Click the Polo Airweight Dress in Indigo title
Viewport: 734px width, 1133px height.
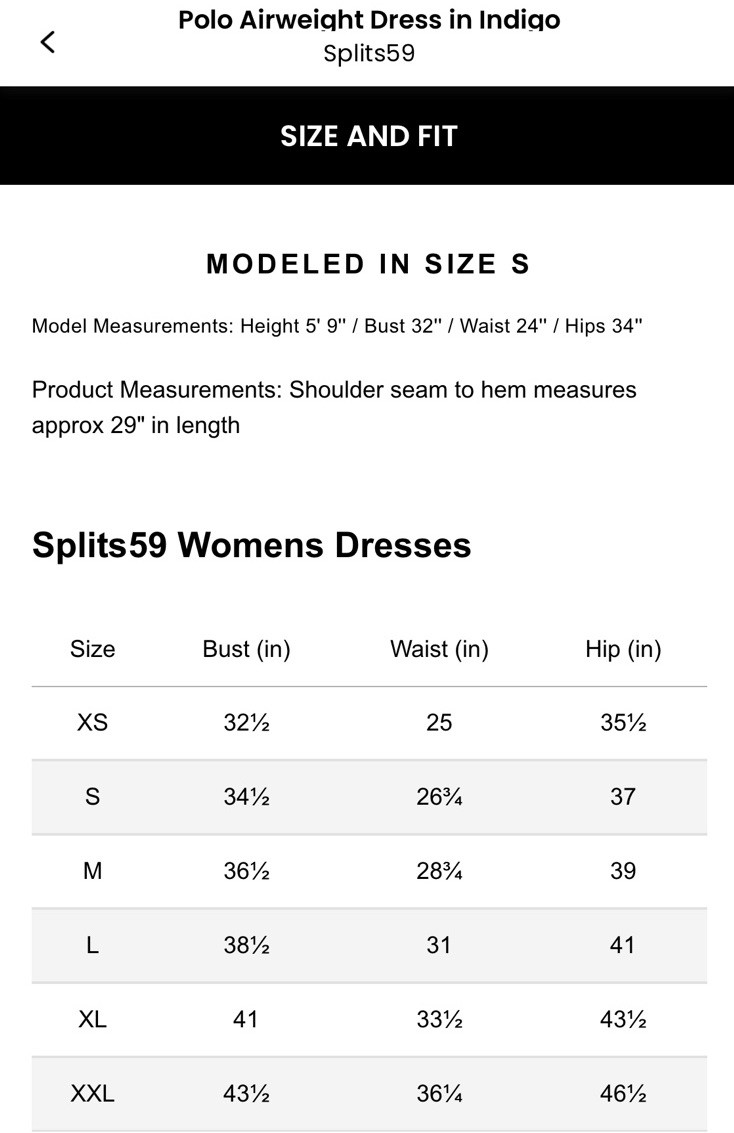click(369, 20)
